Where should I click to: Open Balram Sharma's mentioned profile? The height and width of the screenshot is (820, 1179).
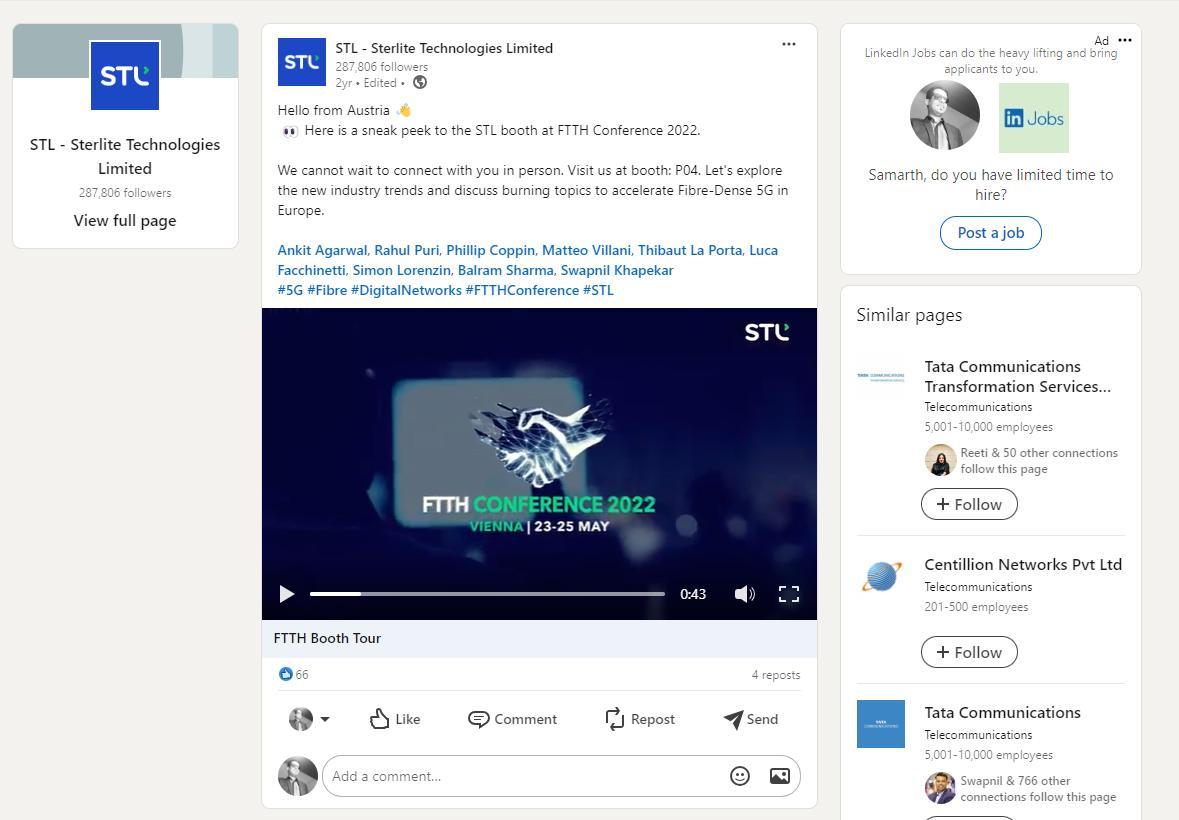click(505, 270)
